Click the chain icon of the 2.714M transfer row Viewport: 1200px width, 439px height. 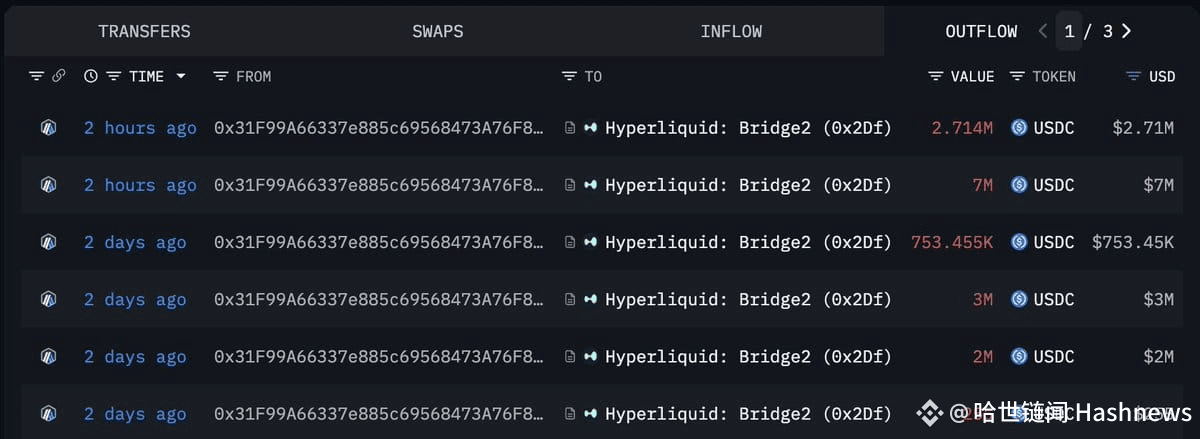point(48,128)
